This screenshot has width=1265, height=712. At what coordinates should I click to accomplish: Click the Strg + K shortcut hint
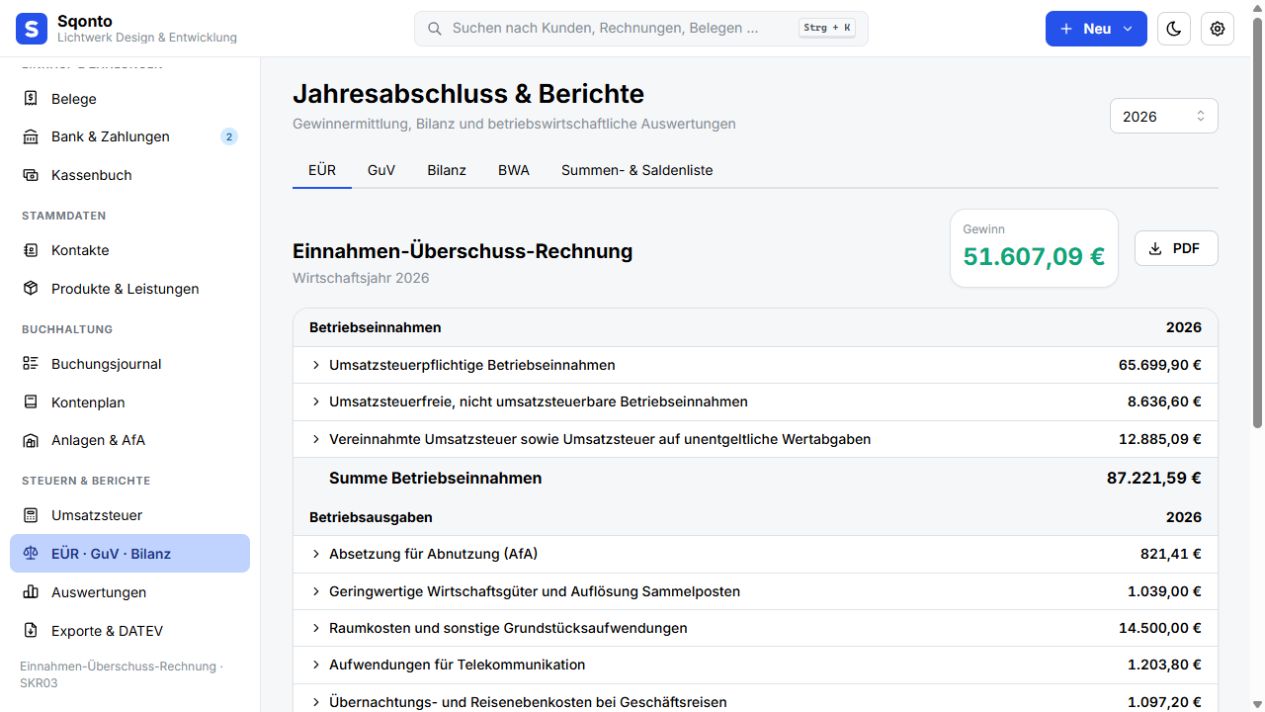coord(827,28)
